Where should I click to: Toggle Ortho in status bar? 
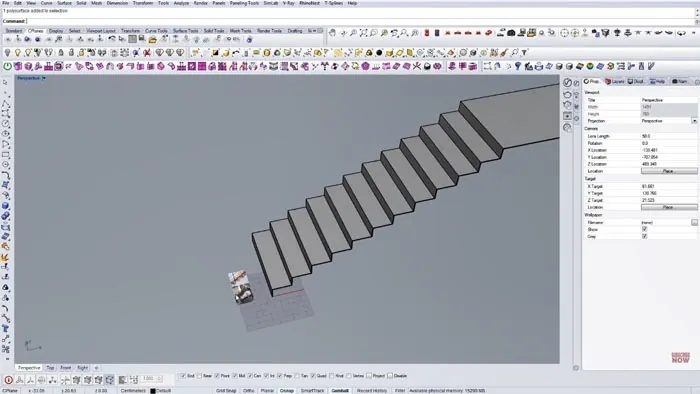click(249, 391)
